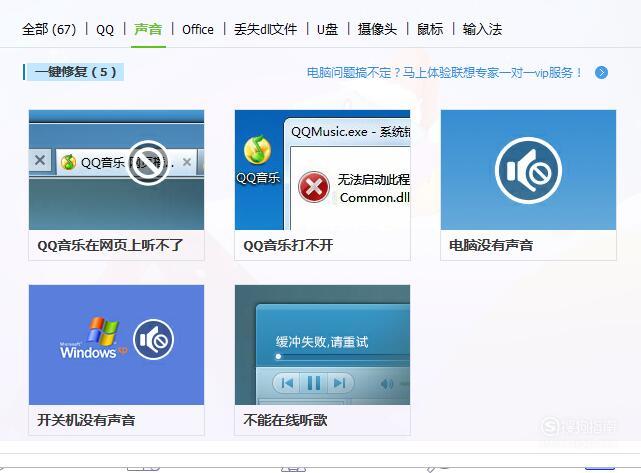This screenshot has height=473, width=641.
Task: Click the blue arrow icon beside vip服务 link
Action: (x=601, y=73)
